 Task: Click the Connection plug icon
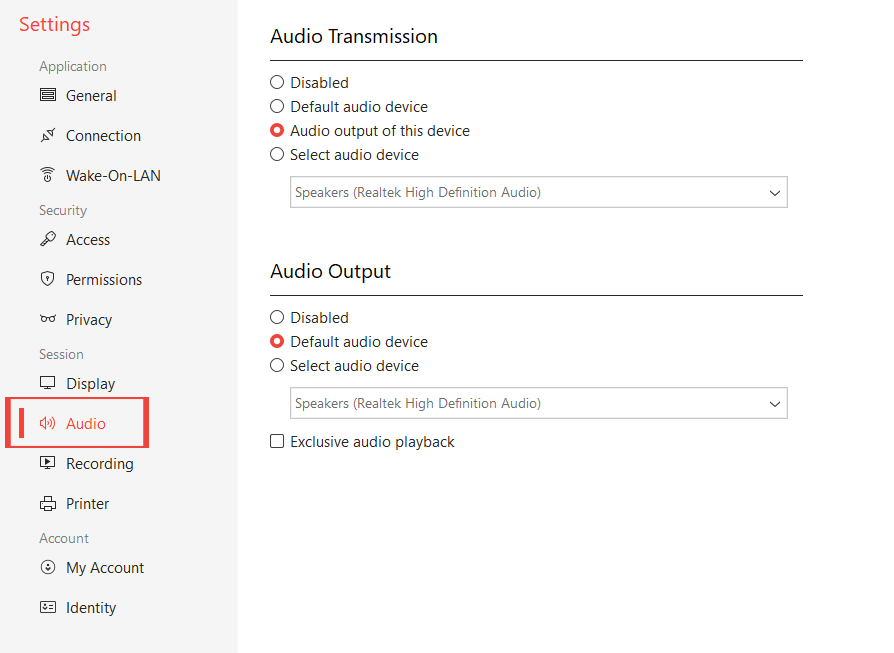pos(47,136)
